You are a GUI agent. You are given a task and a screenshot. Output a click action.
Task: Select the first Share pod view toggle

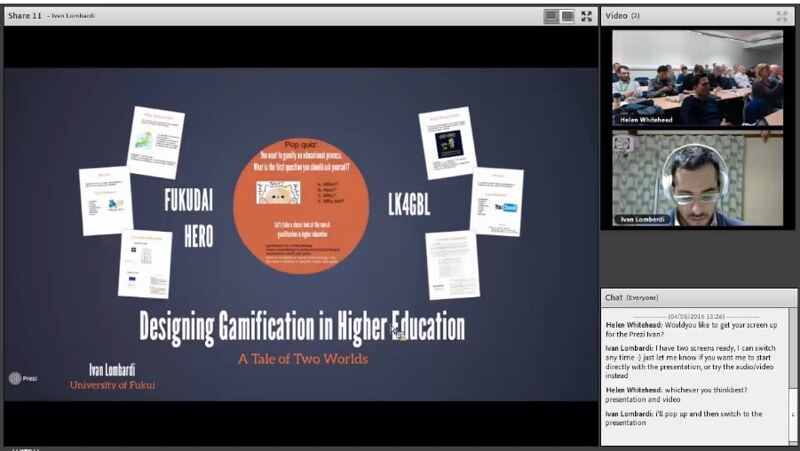pyautogui.click(x=551, y=16)
